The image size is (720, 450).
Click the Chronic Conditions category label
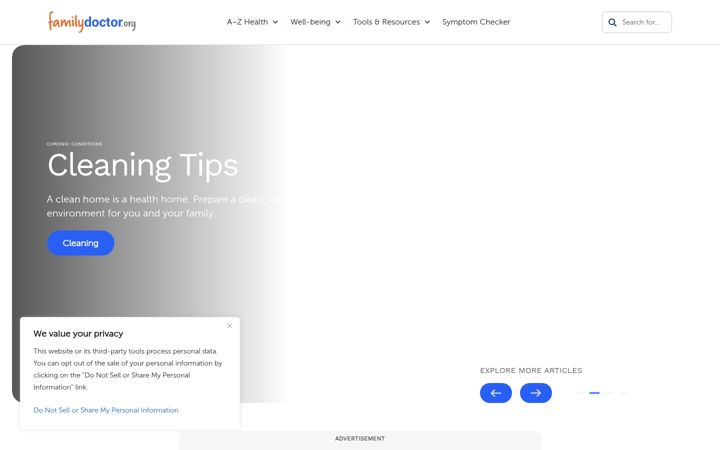(x=74, y=144)
